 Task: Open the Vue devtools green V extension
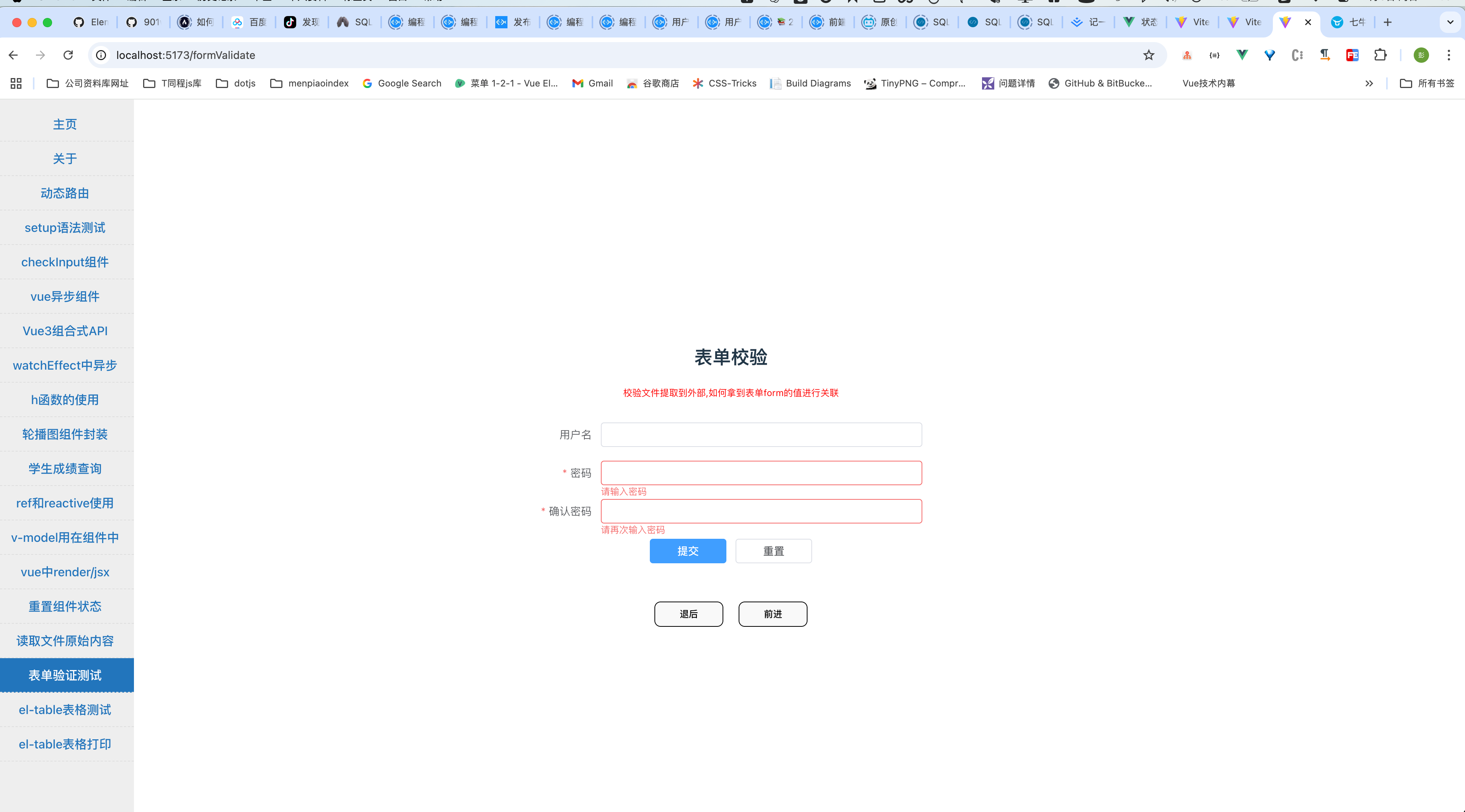(x=1242, y=55)
